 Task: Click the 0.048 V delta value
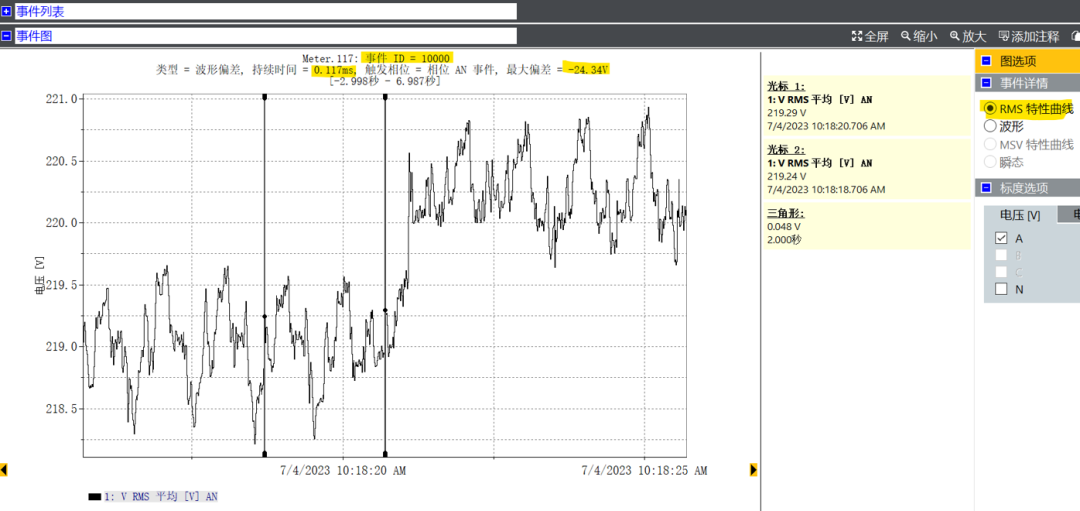pos(784,227)
